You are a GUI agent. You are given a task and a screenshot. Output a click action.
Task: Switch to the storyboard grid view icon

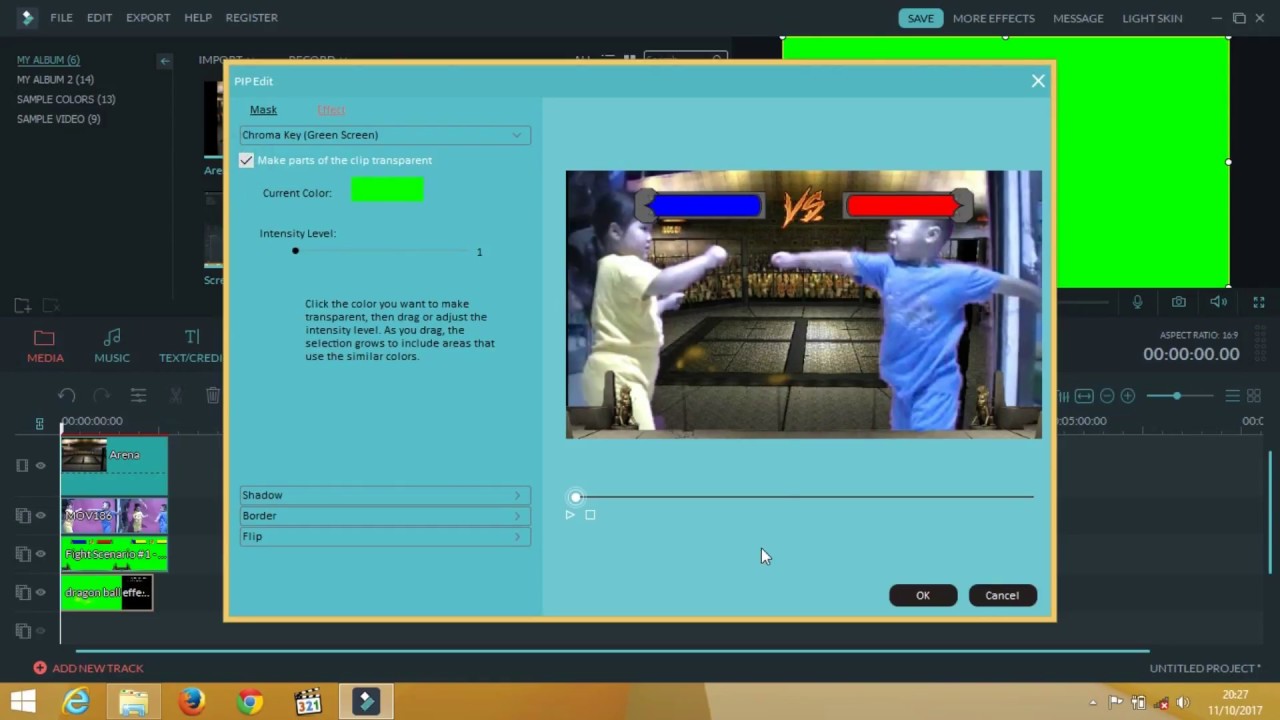pyautogui.click(x=1254, y=396)
